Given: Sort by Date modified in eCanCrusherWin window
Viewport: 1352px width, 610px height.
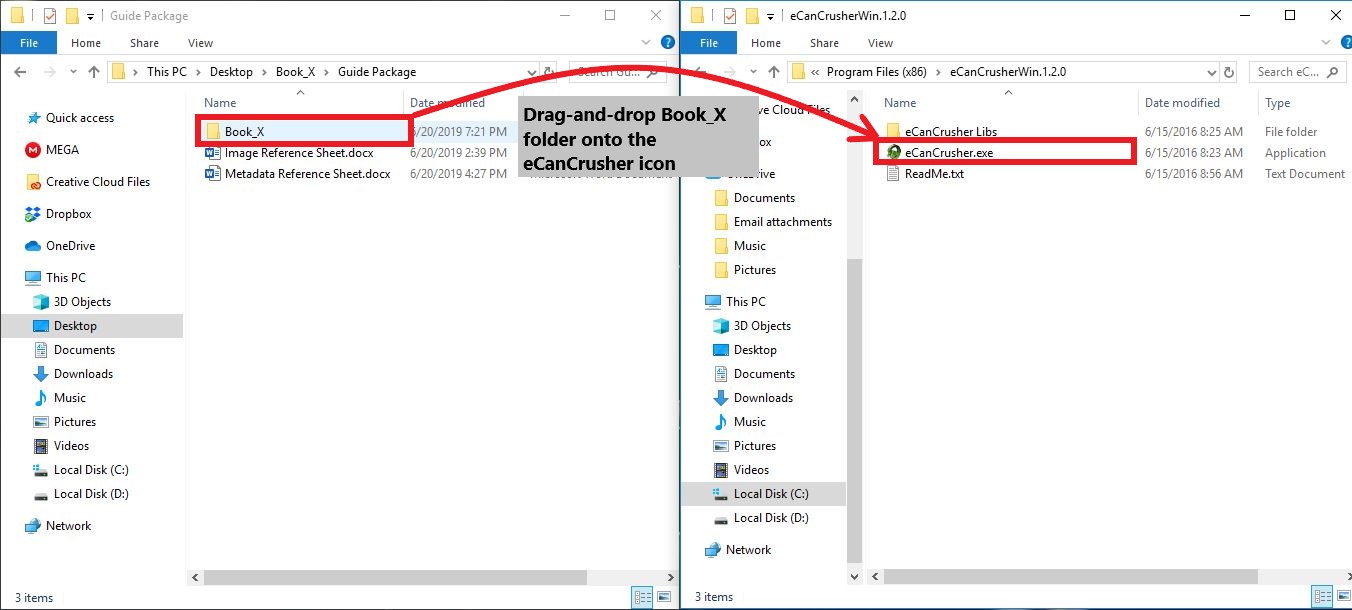Looking at the screenshot, I should 1182,103.
